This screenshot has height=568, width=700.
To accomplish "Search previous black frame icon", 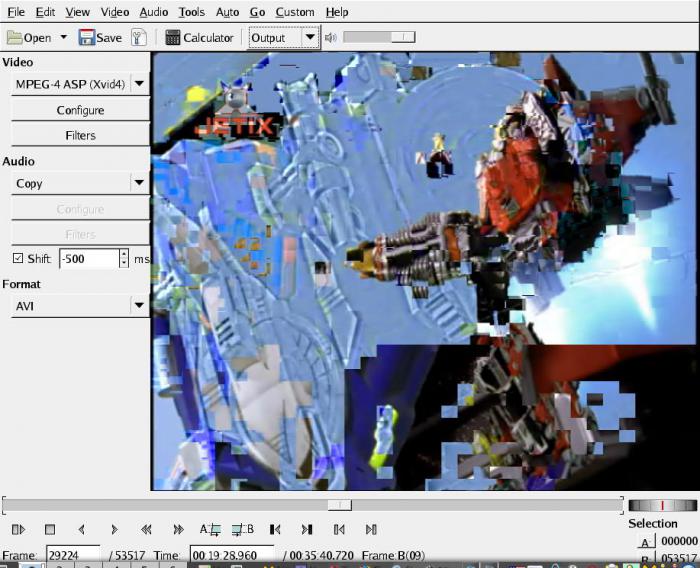I will [275, 530].
